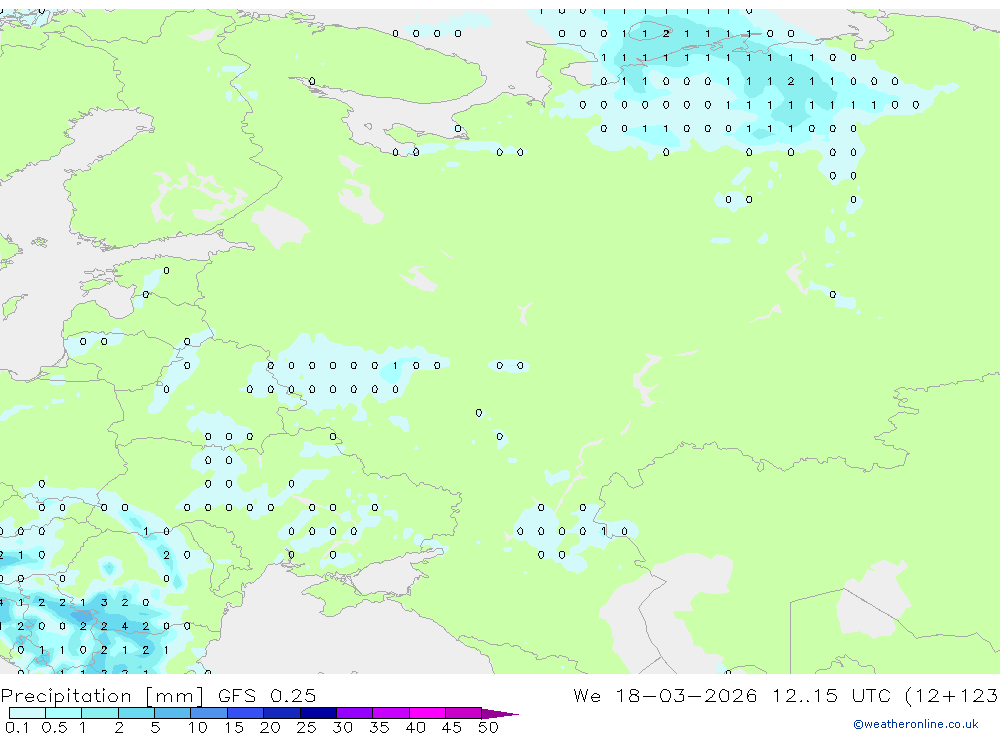Click the above-50 arrow tip of legend

point(500,714)
